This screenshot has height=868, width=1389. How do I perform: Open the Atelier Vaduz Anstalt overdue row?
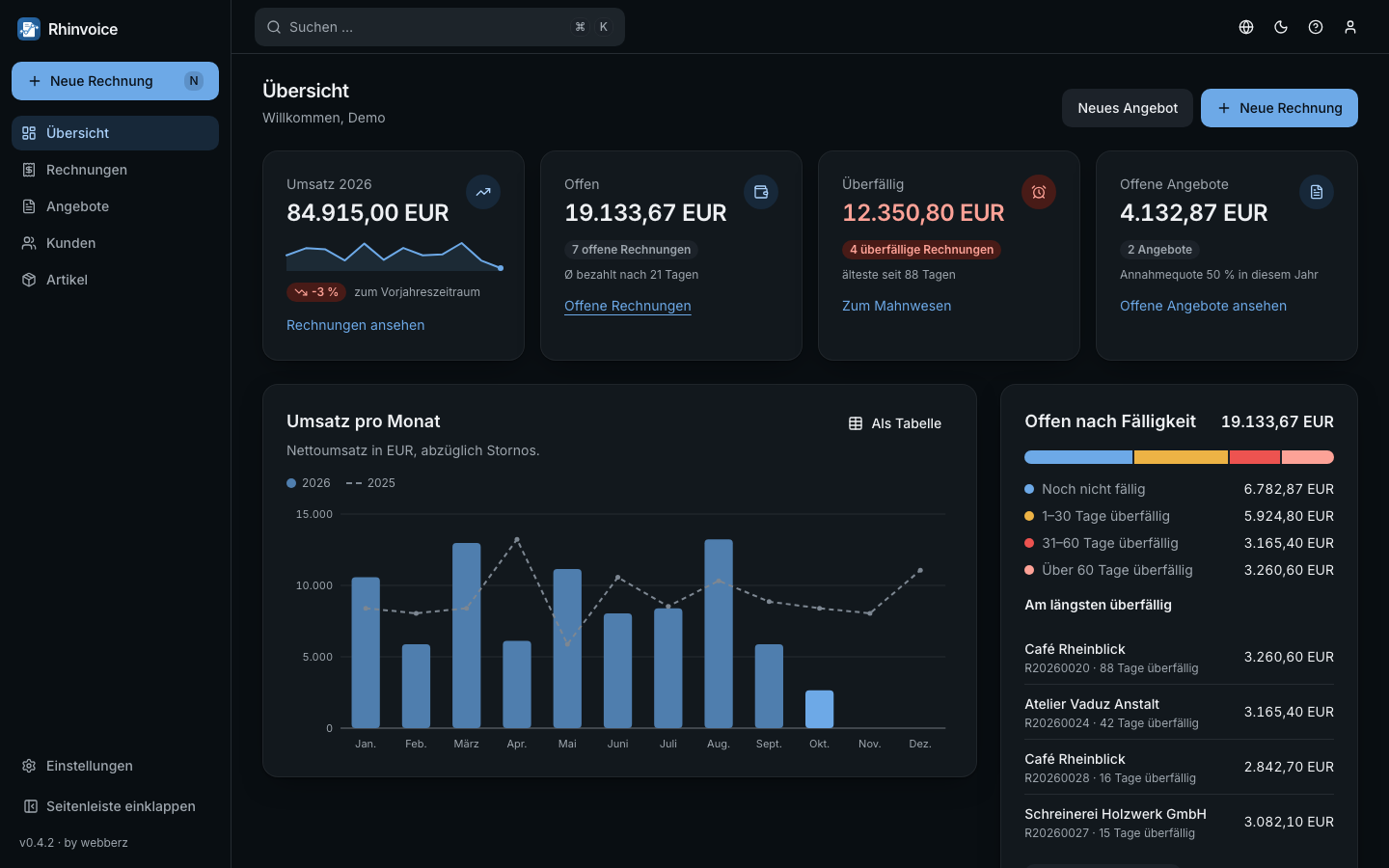coord(1179,713)
